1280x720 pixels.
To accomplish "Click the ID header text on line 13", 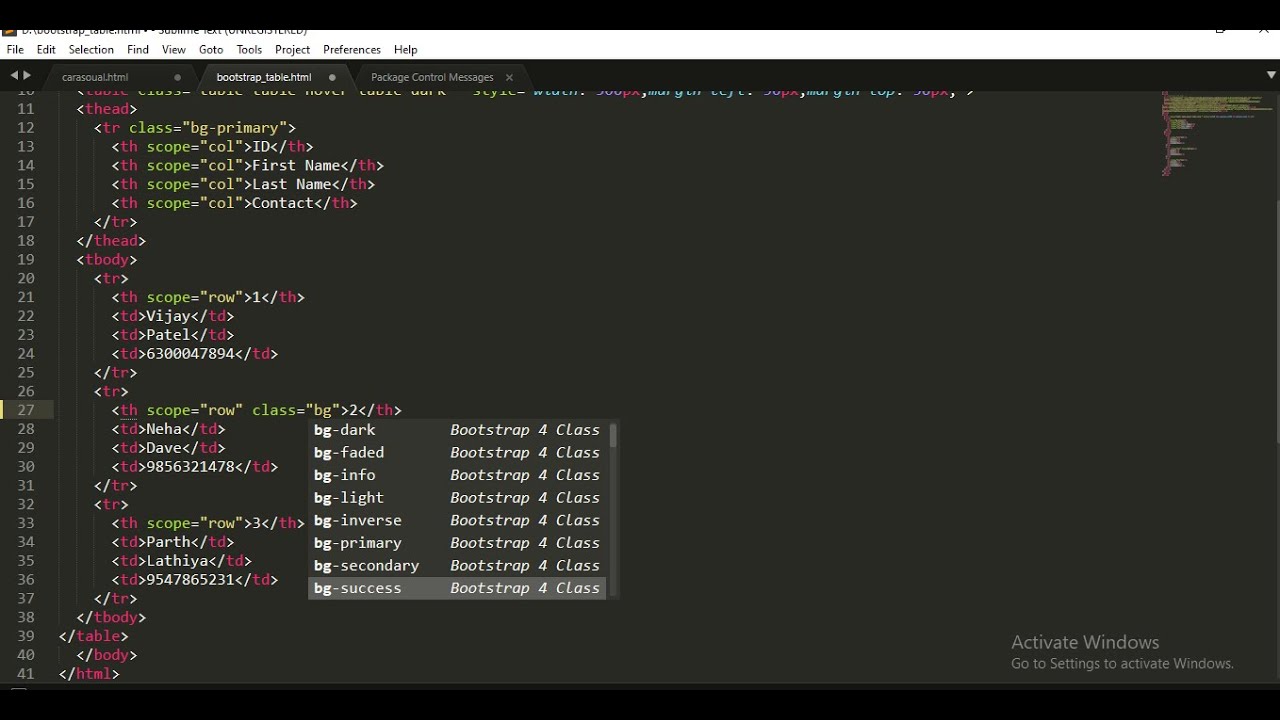I will [x=261, y=146].
